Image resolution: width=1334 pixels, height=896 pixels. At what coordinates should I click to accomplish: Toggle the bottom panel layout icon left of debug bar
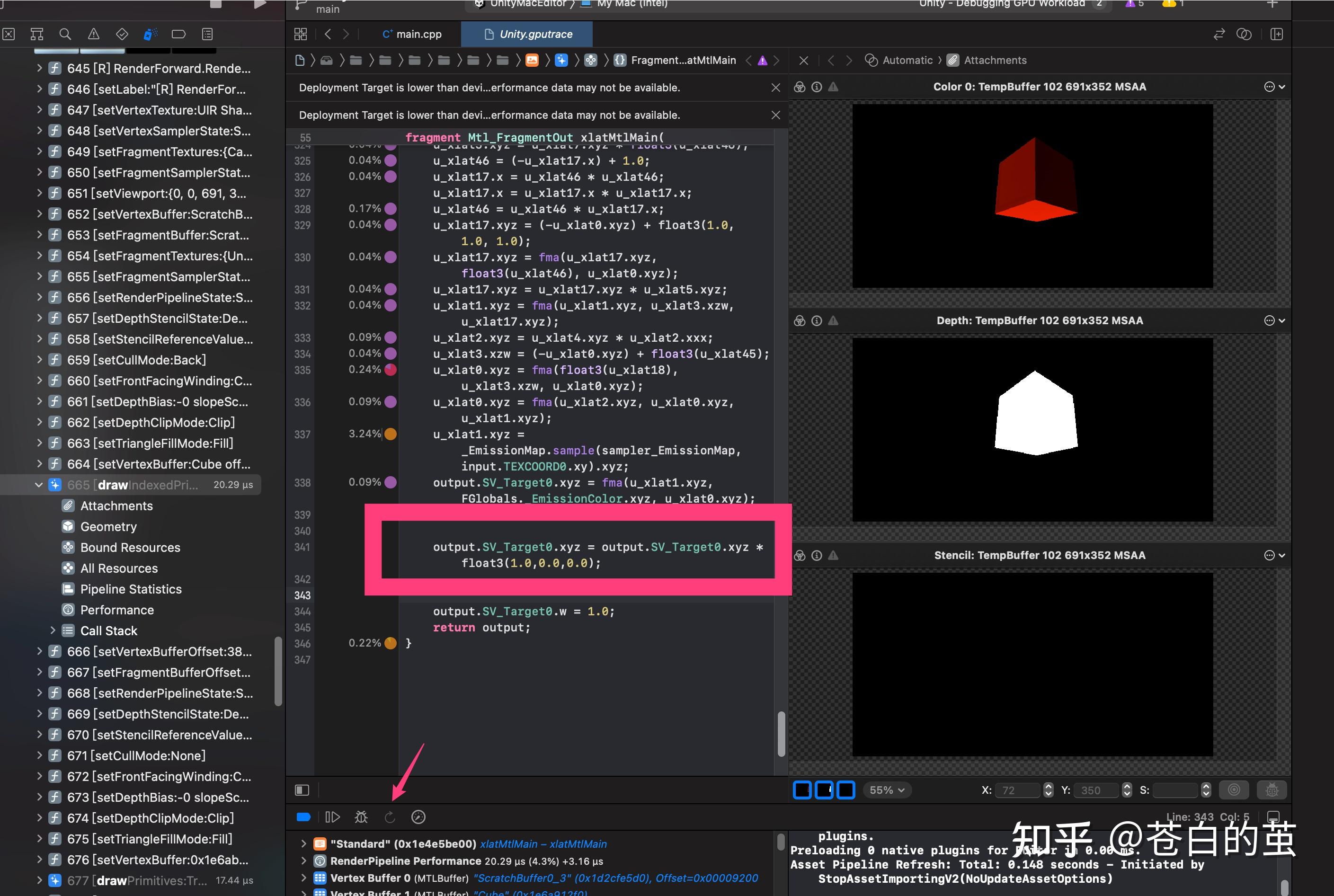point(302,790)
